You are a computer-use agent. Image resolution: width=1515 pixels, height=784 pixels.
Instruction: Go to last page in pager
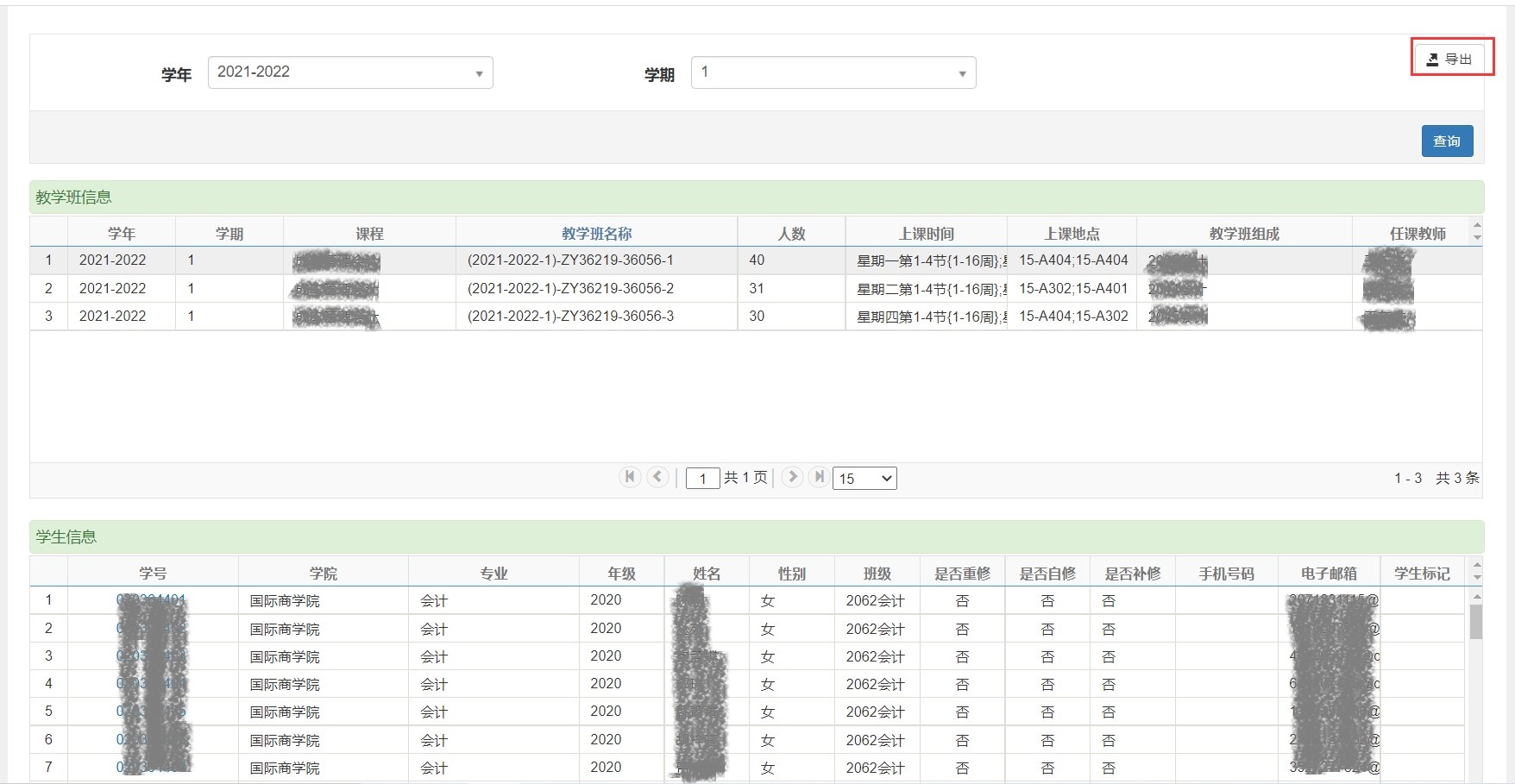point(820,477)
